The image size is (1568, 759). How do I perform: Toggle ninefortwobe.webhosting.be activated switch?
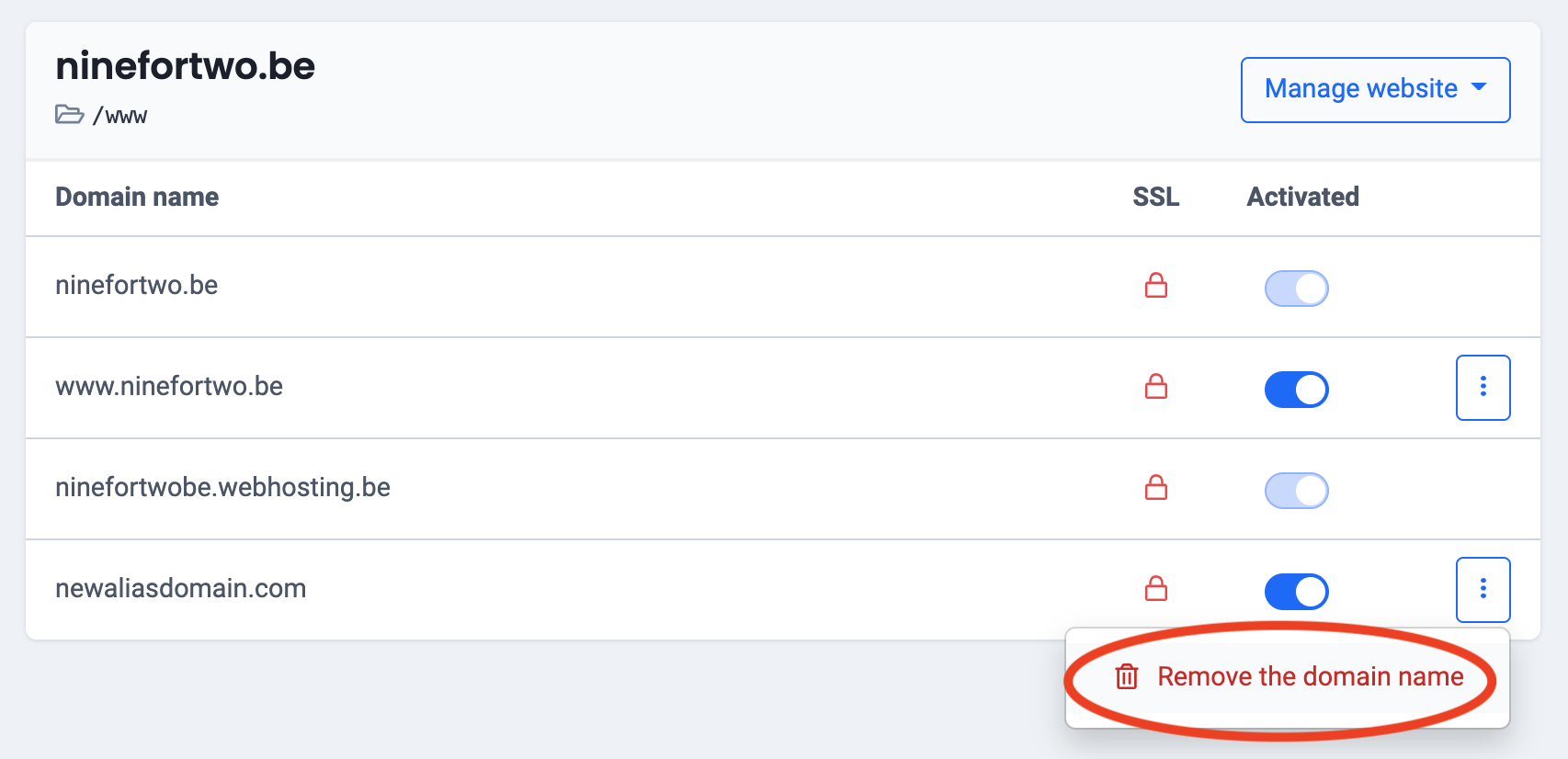click(1296, 491)
